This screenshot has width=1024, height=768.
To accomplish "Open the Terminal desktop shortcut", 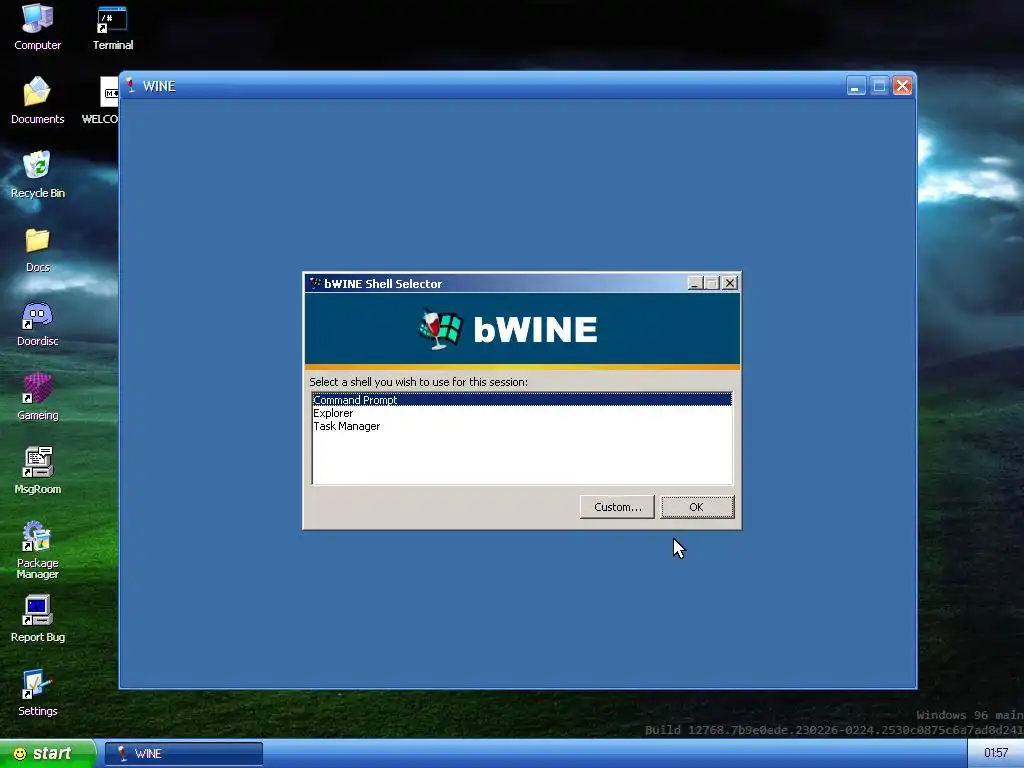I will coord(112,27).
